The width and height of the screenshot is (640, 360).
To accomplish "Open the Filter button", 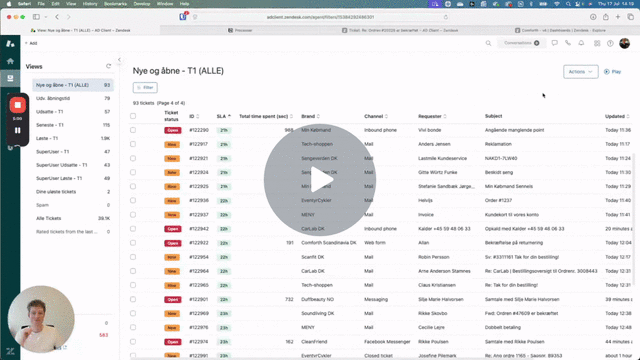I will (145, 87).
